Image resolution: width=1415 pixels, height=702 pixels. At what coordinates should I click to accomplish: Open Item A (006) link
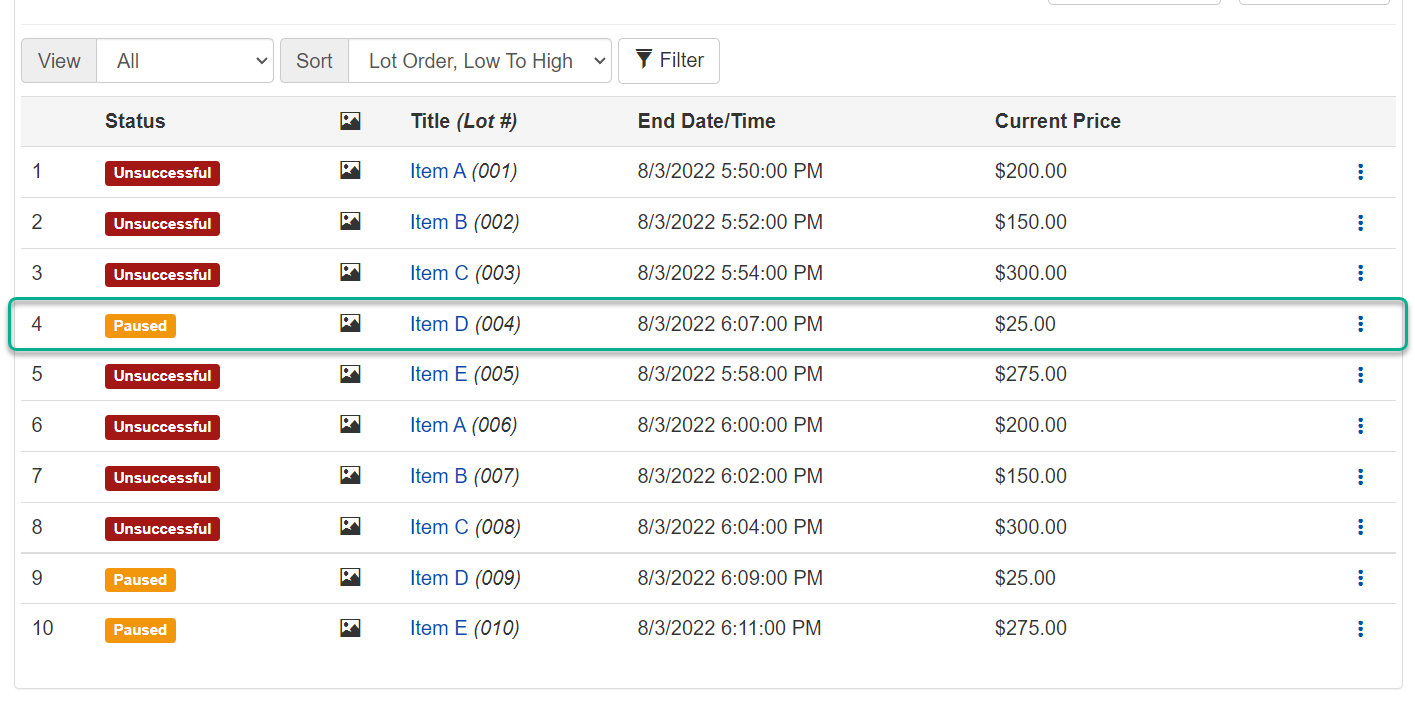438,425
